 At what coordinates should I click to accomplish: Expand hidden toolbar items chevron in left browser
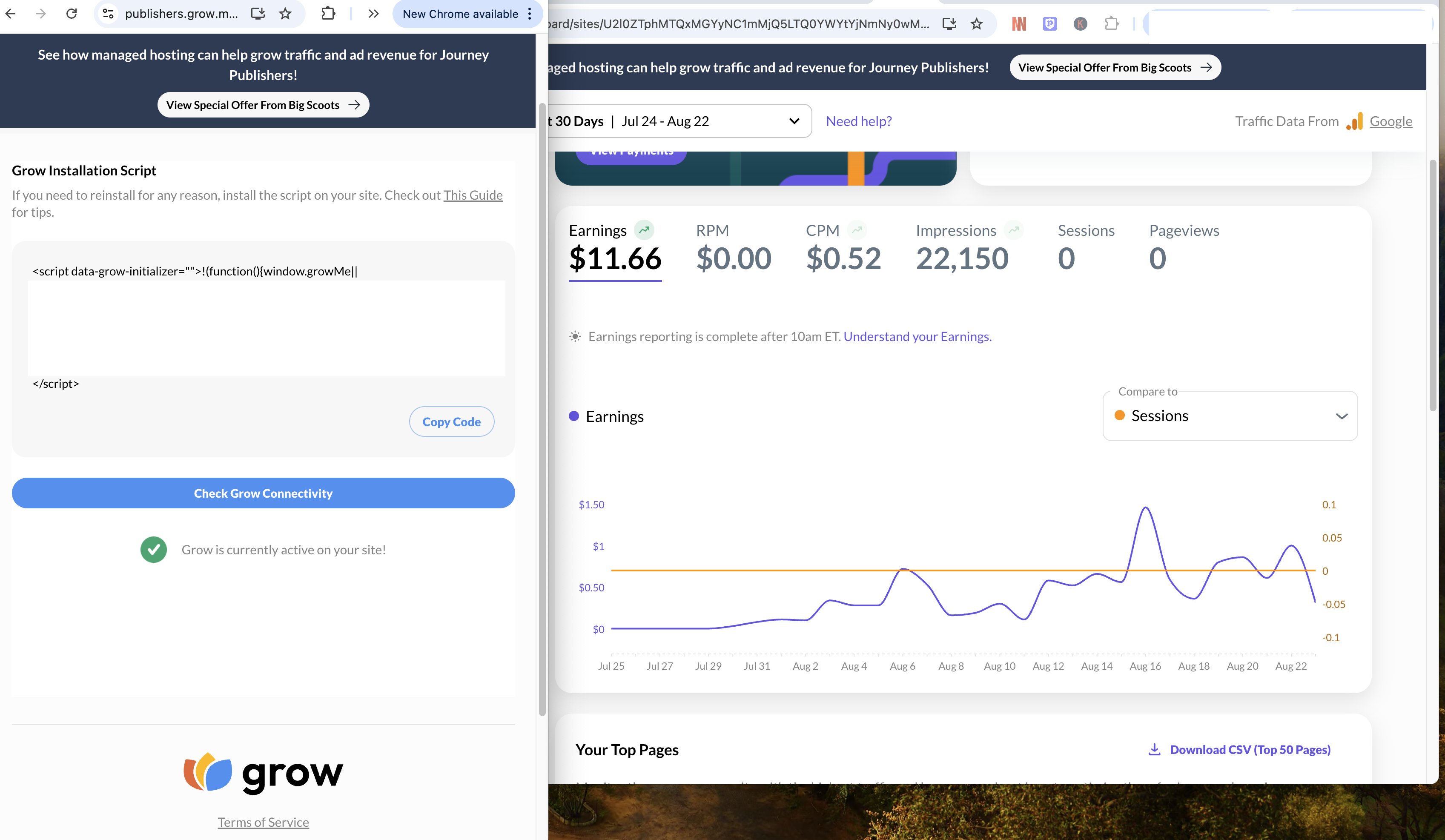pyautogui.click(x=373, y=13)
